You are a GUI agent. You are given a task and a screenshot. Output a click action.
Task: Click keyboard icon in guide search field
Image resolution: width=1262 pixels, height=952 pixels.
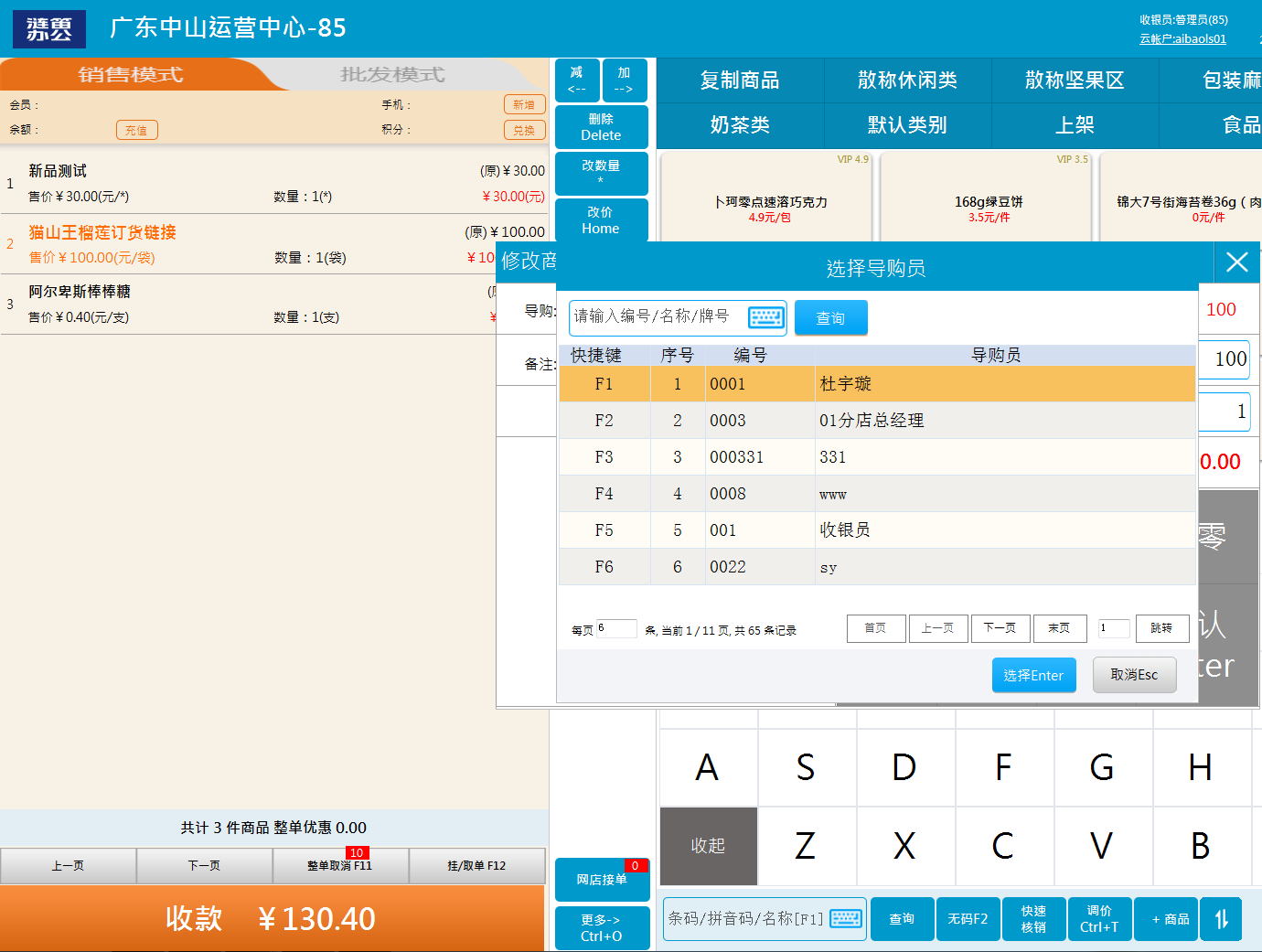tap(765, 317)
